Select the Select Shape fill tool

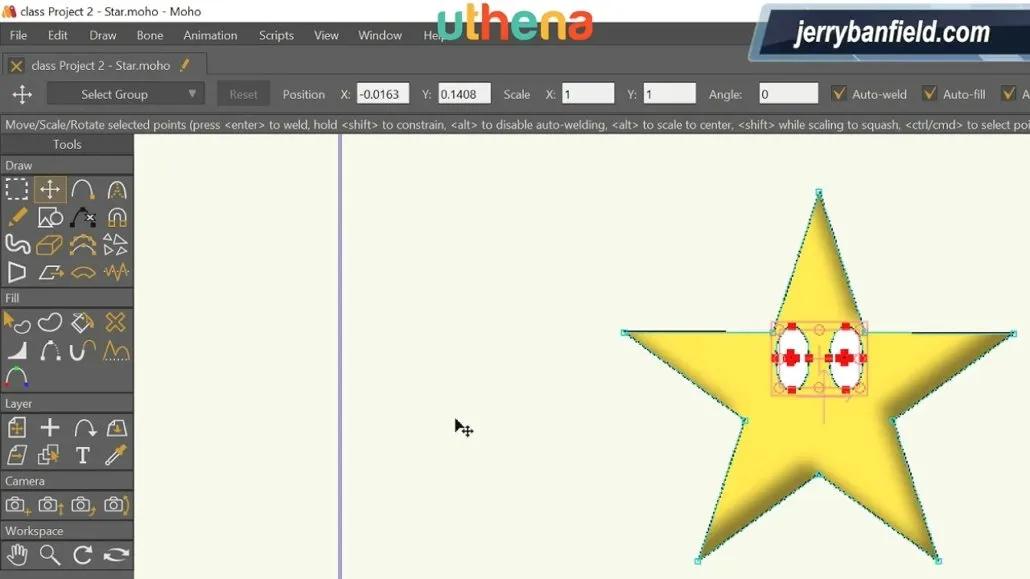point(17,322)
